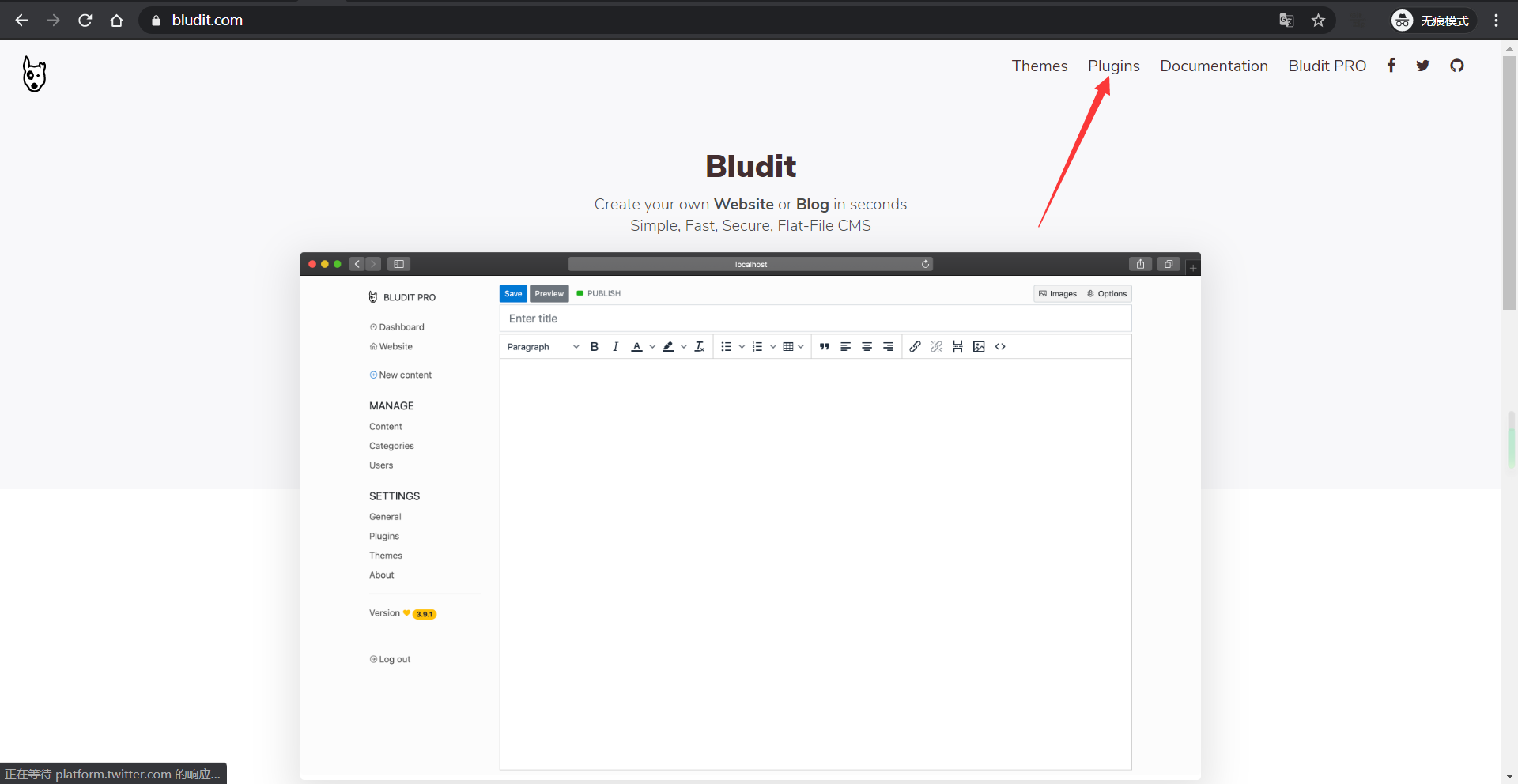Open the Themes menu item
Image resolution: width=1518 pixels, height=784 pixels.
pos(1040,66)
